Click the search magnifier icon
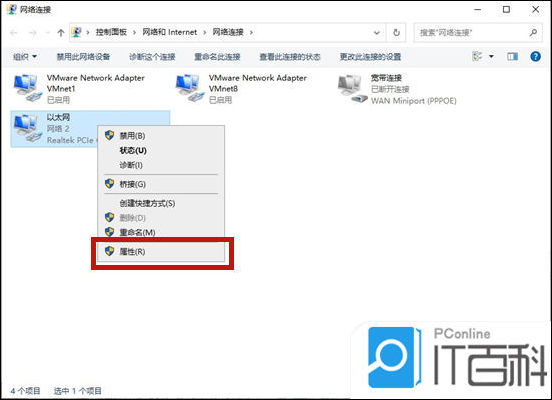552x400 pixels. pos(533,32)
